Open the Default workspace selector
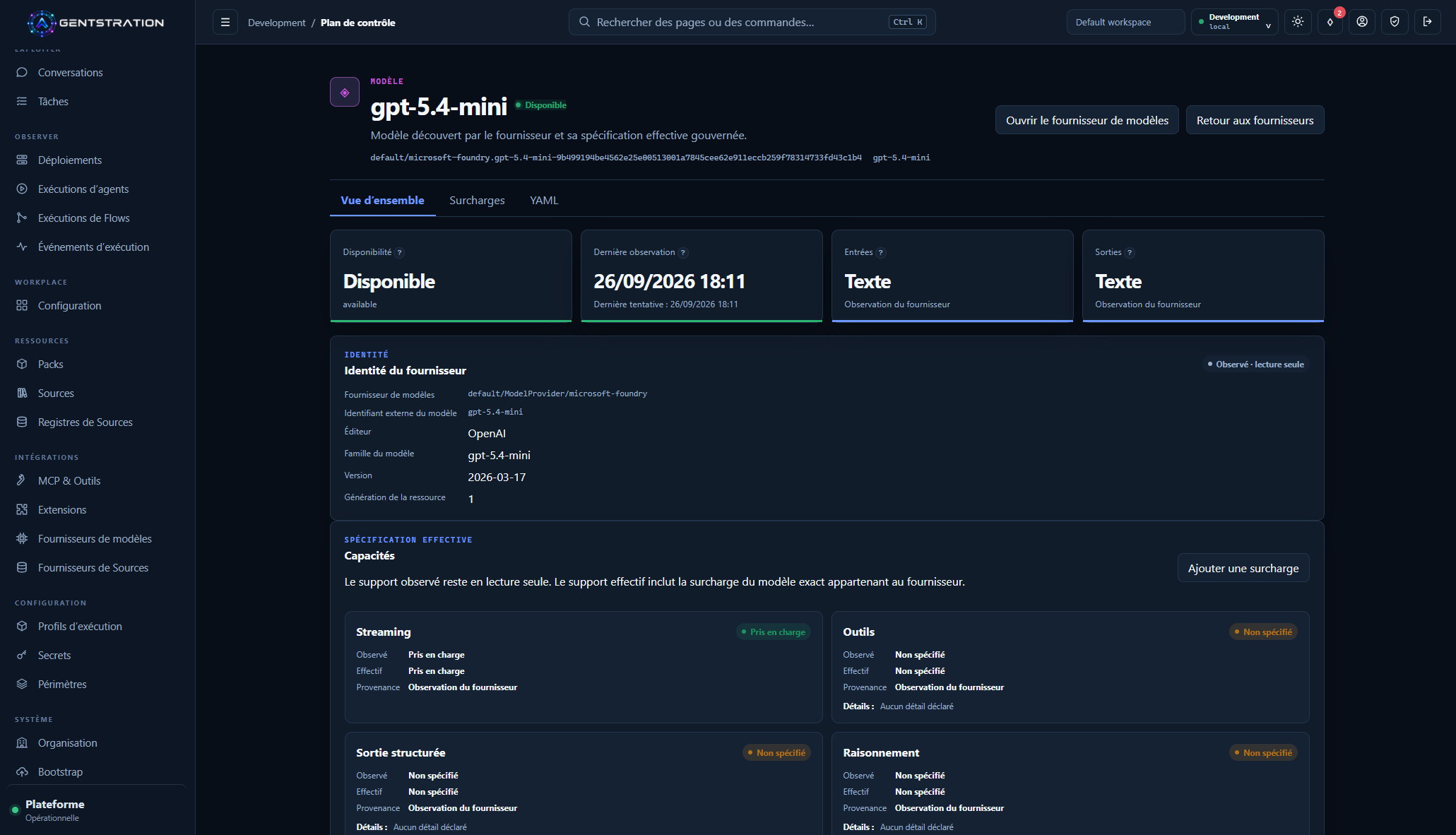Screen dimensions: 1456x835 (1125, 22)
